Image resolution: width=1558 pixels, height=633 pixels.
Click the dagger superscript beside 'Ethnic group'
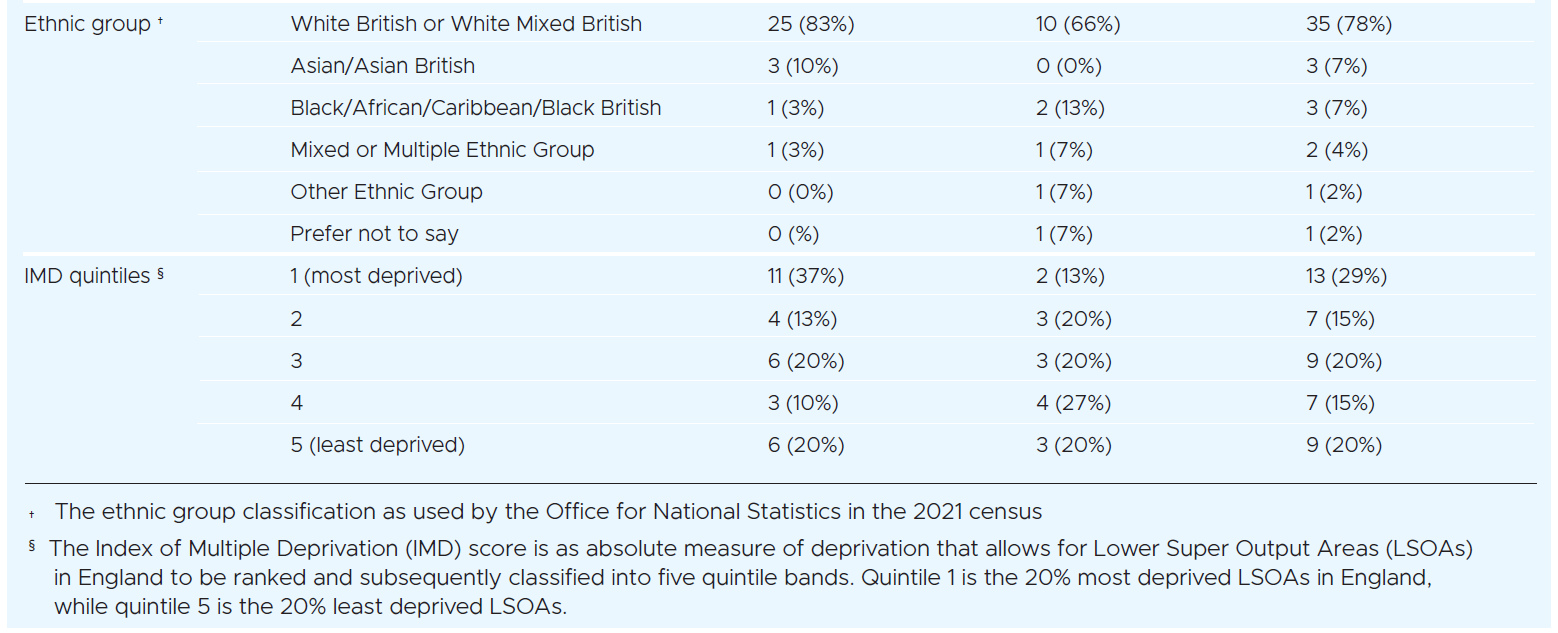160,21
